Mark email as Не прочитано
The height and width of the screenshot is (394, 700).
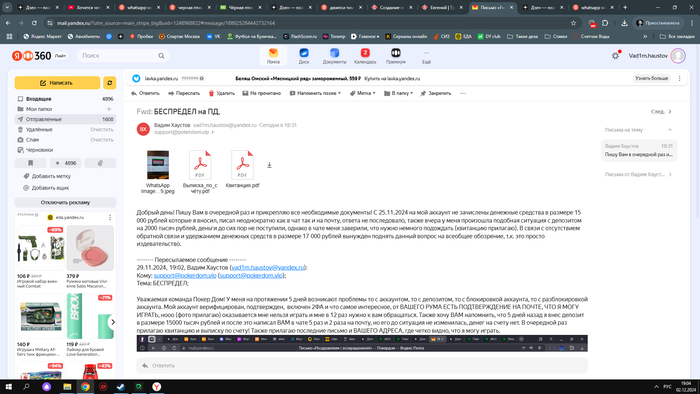pos(262,93)
